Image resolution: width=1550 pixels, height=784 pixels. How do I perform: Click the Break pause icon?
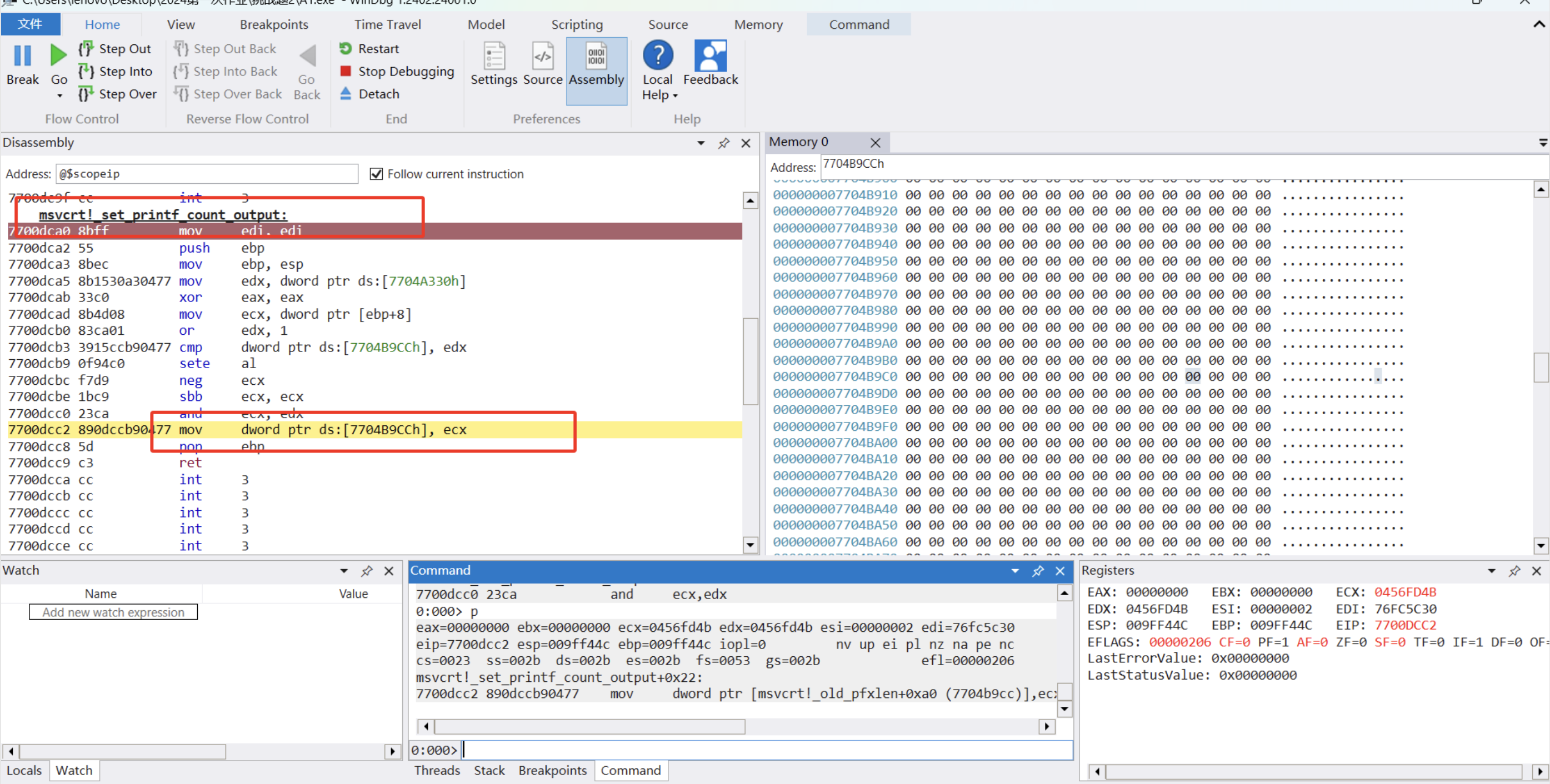(x=22, y=56)
